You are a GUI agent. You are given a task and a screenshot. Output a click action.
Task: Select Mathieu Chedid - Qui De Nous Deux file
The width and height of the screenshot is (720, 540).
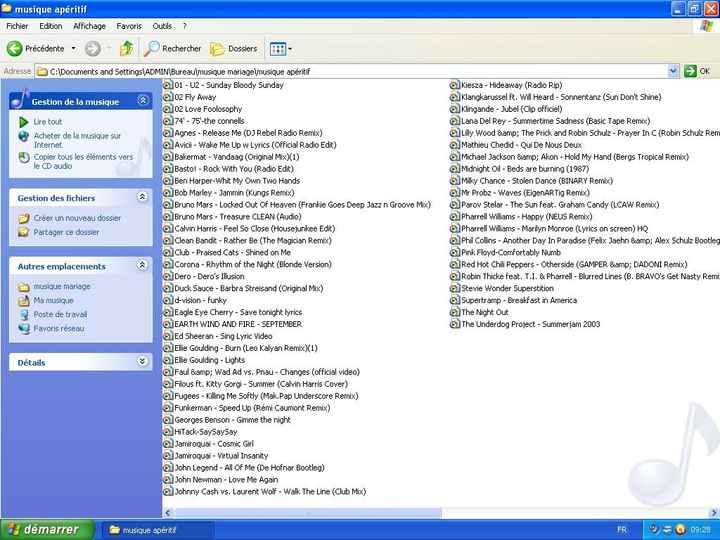[521, 145]
